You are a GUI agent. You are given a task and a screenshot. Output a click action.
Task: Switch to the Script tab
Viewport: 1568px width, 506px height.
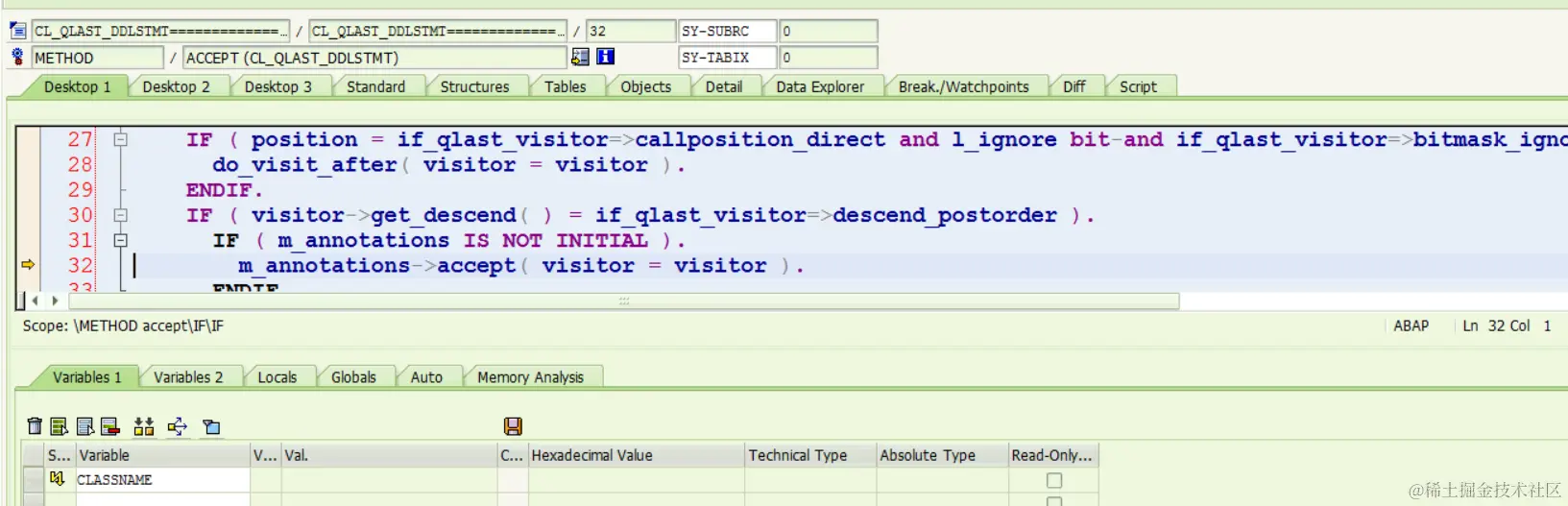tap(1138, 86)
